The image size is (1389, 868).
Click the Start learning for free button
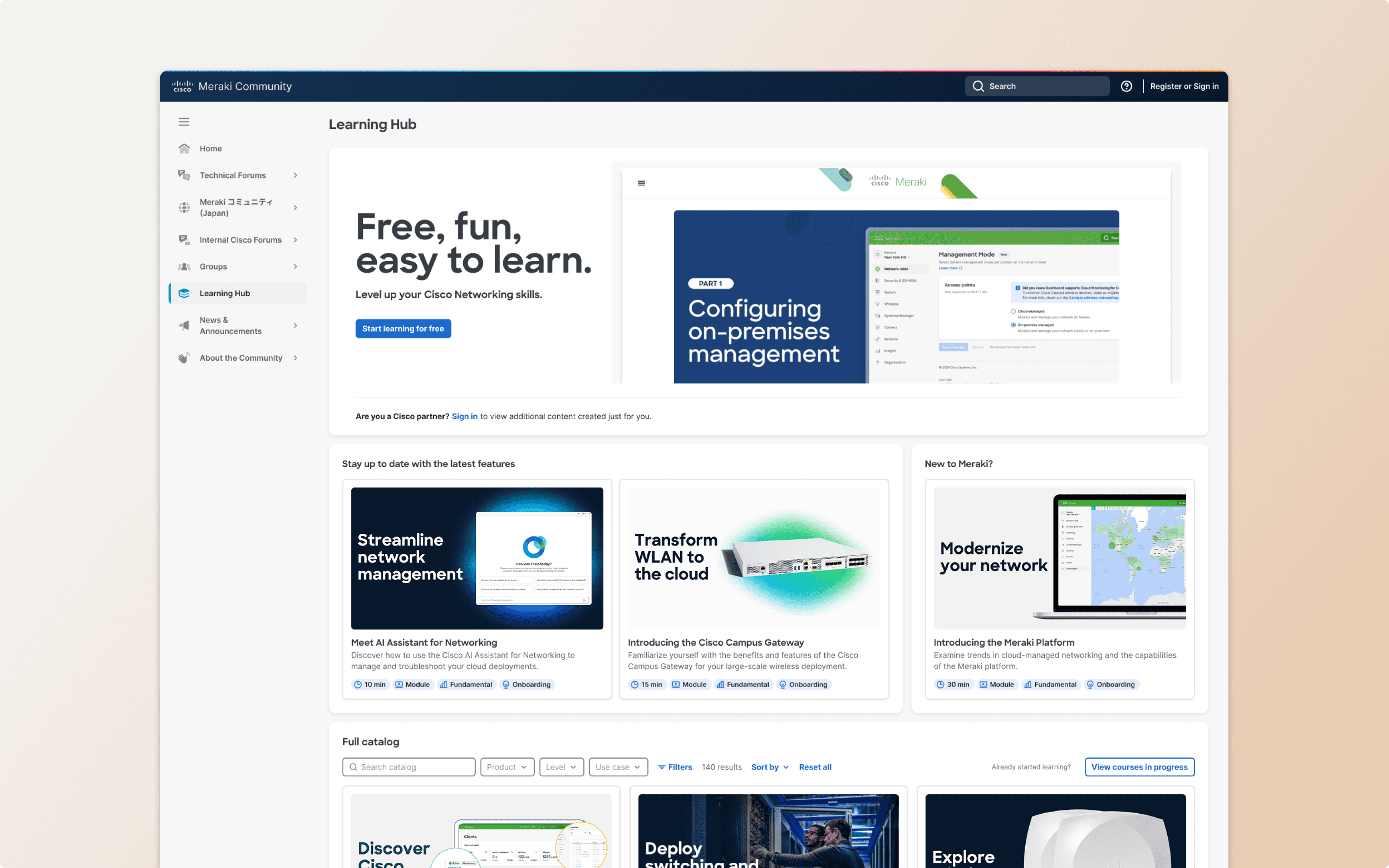403,329
